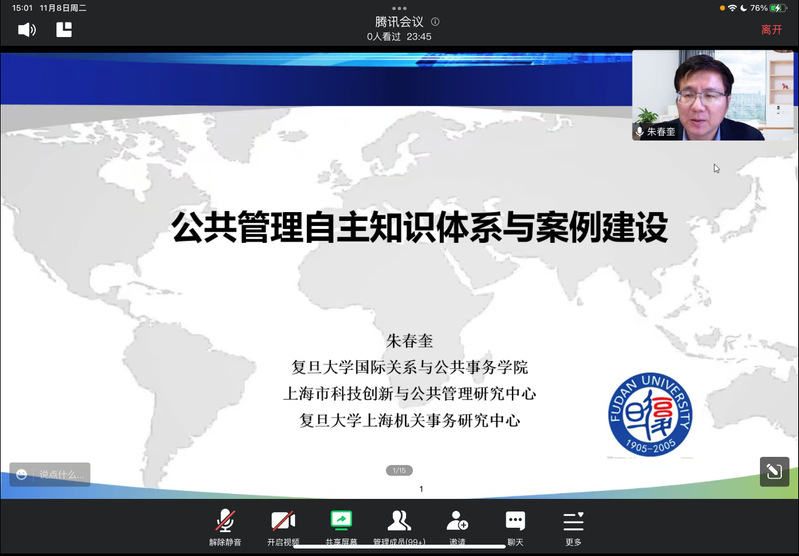Click the layout switch icon beside speaker
Image resolution: width=799 pixels, height=556 pixels.
[x=64, y=30]
